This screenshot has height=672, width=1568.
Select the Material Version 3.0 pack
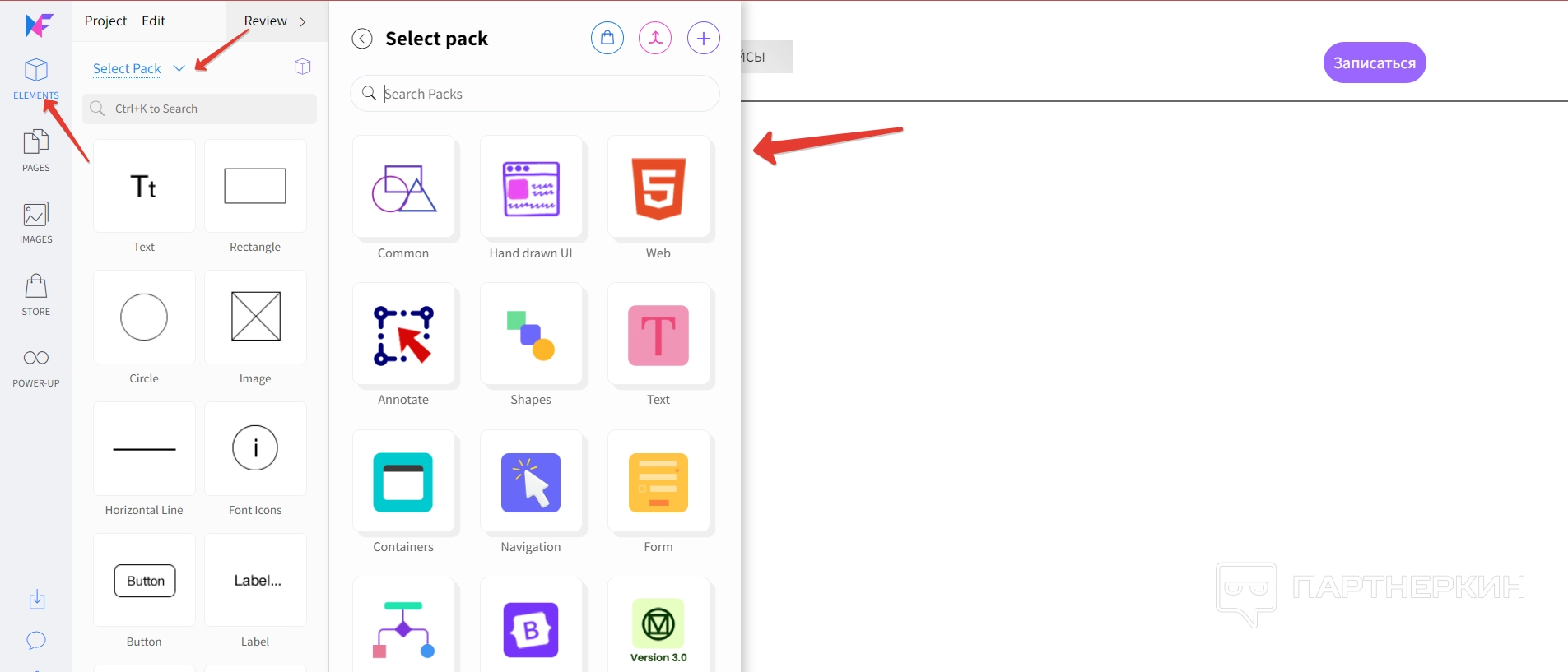(658, 629)
